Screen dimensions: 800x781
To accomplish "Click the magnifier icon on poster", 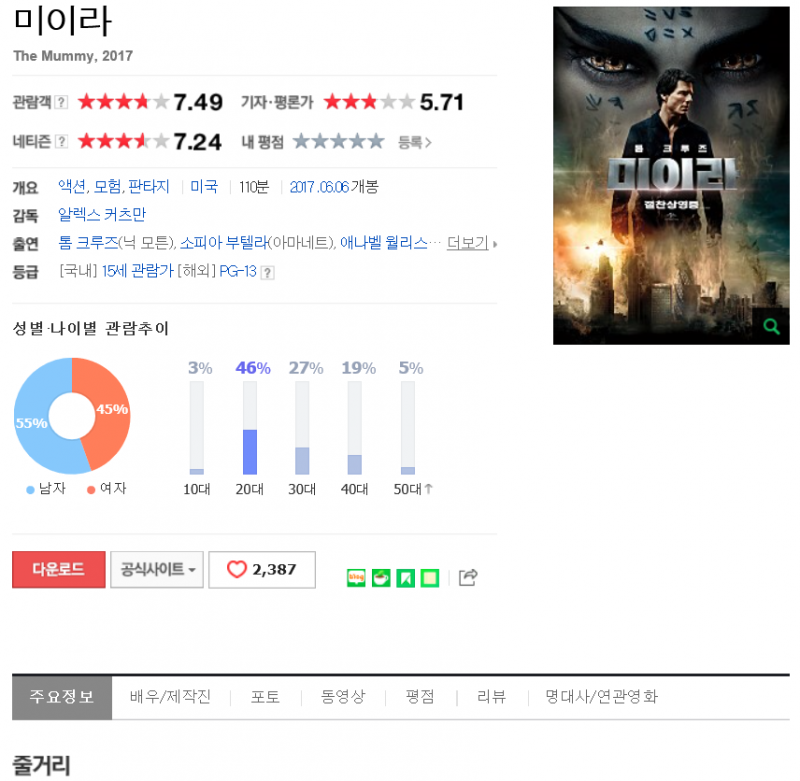I will 771,326.
